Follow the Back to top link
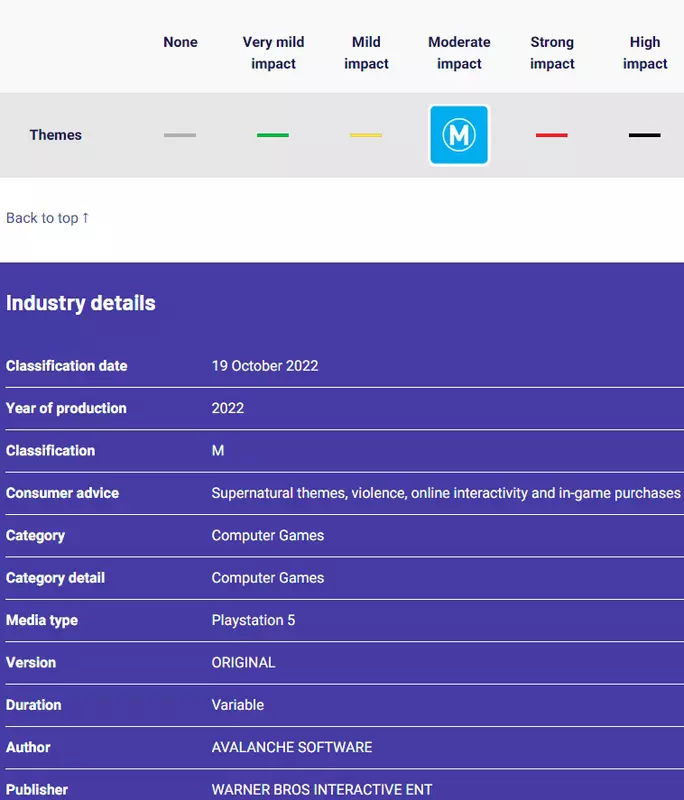684x800 pixels. coord(48,218)
